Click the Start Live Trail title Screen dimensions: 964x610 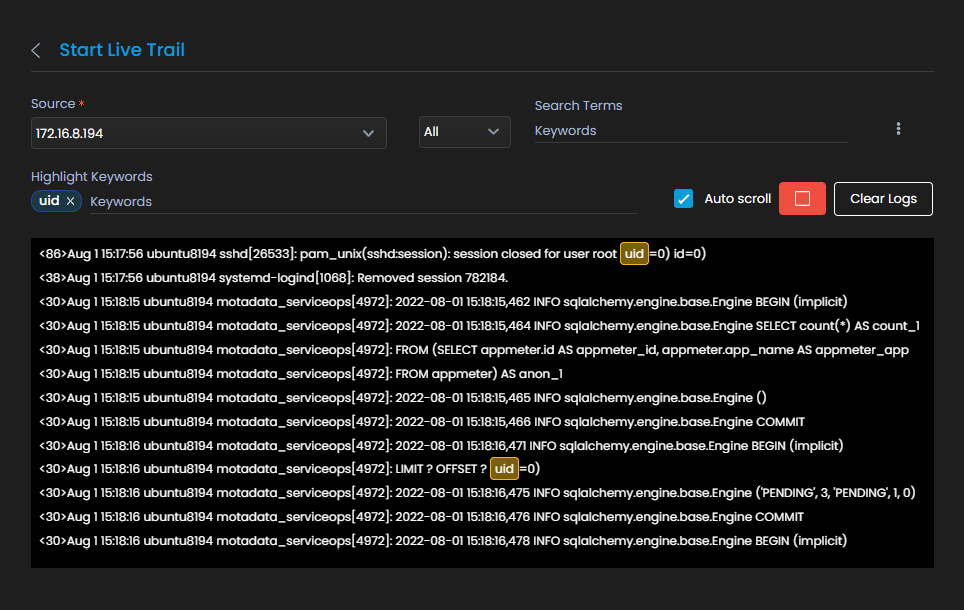122,50
